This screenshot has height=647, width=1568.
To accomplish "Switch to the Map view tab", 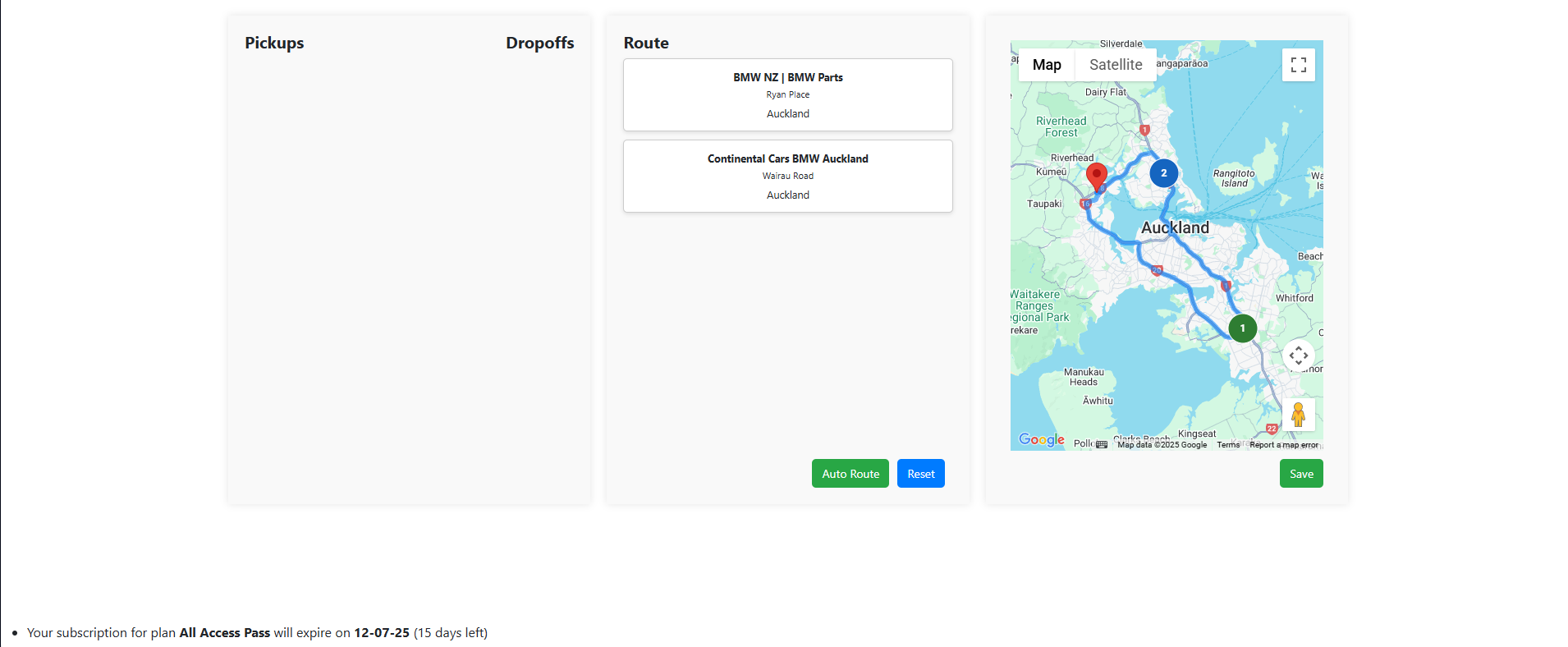I will coord(1047,65).
